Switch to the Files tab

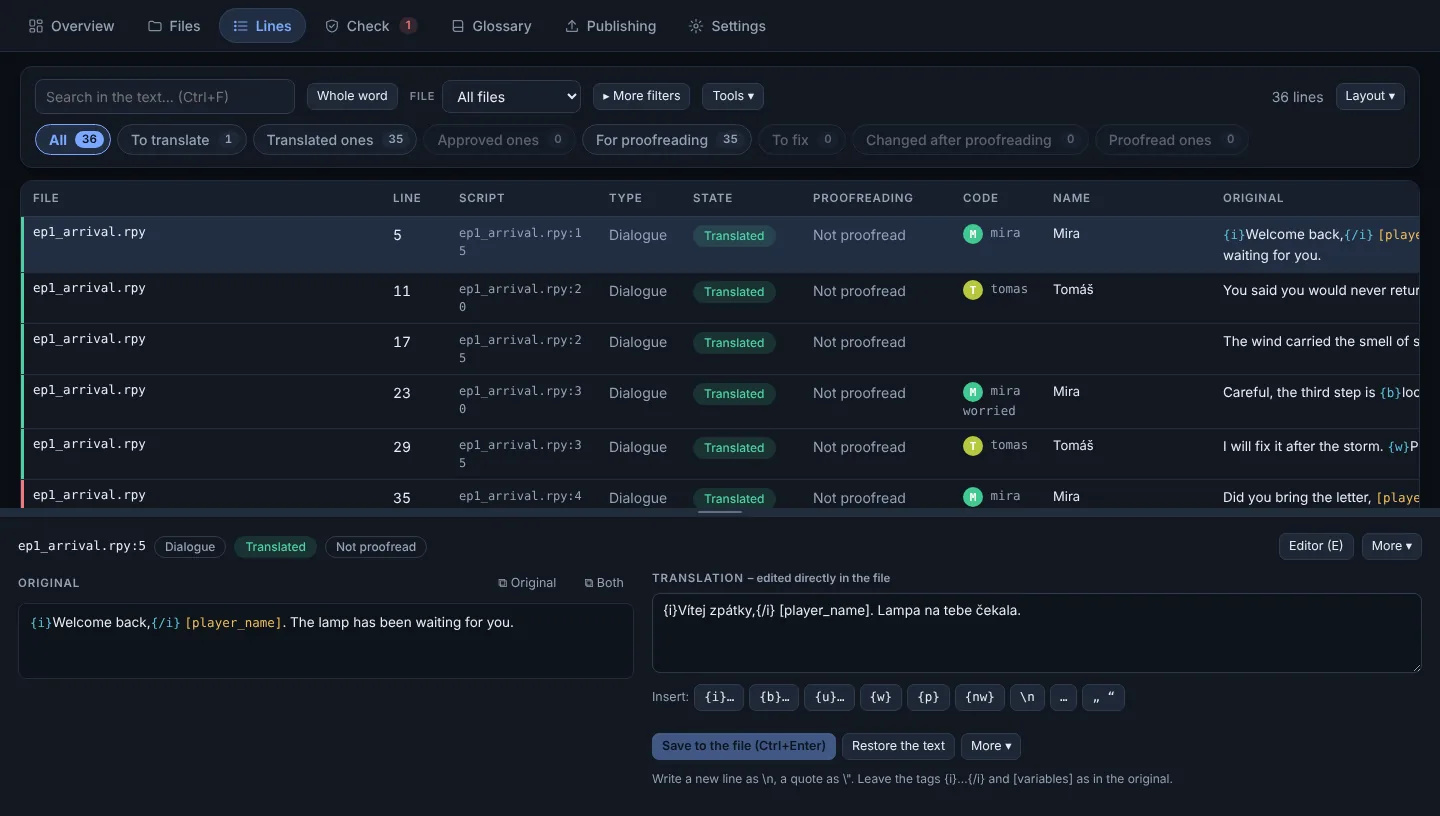click(174, 26)
